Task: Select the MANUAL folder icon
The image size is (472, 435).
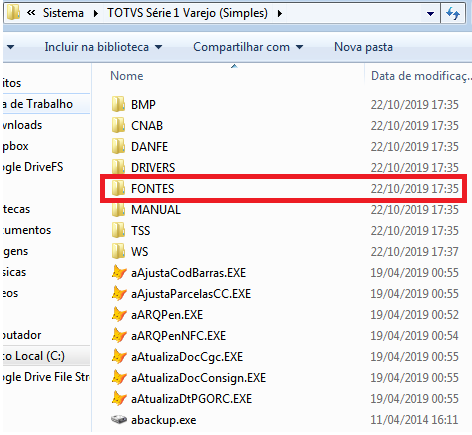Action: (x=118, y=209)
